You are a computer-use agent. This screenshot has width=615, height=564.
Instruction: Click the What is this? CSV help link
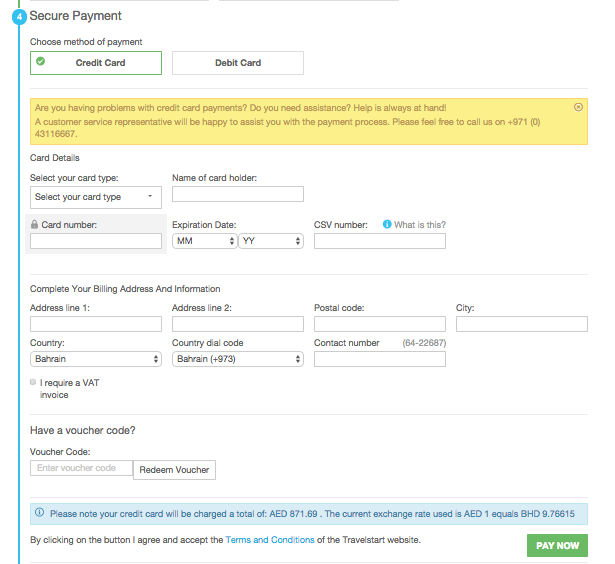(420, 225)
